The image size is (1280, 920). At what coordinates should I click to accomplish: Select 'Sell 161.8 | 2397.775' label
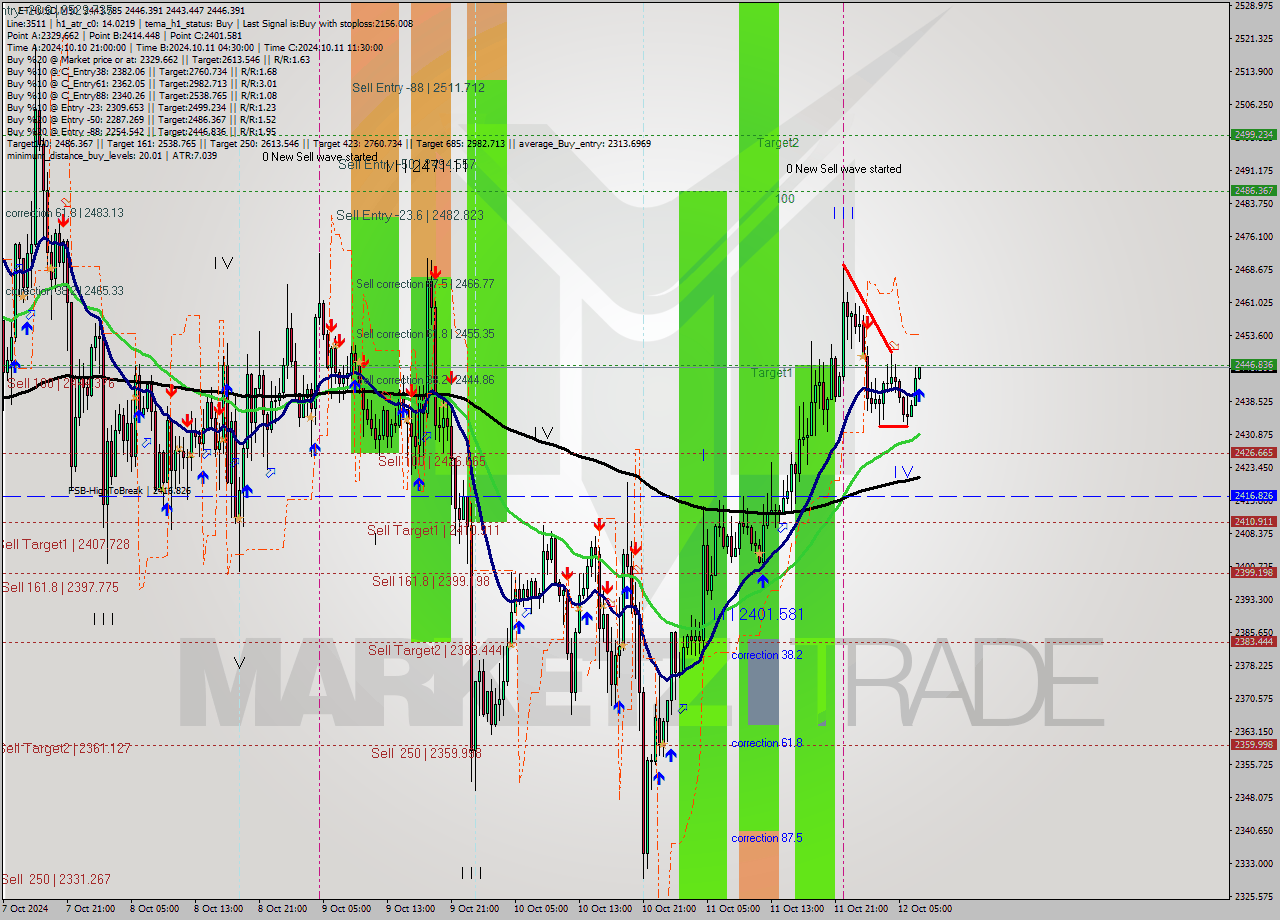(x=60, y=587)
